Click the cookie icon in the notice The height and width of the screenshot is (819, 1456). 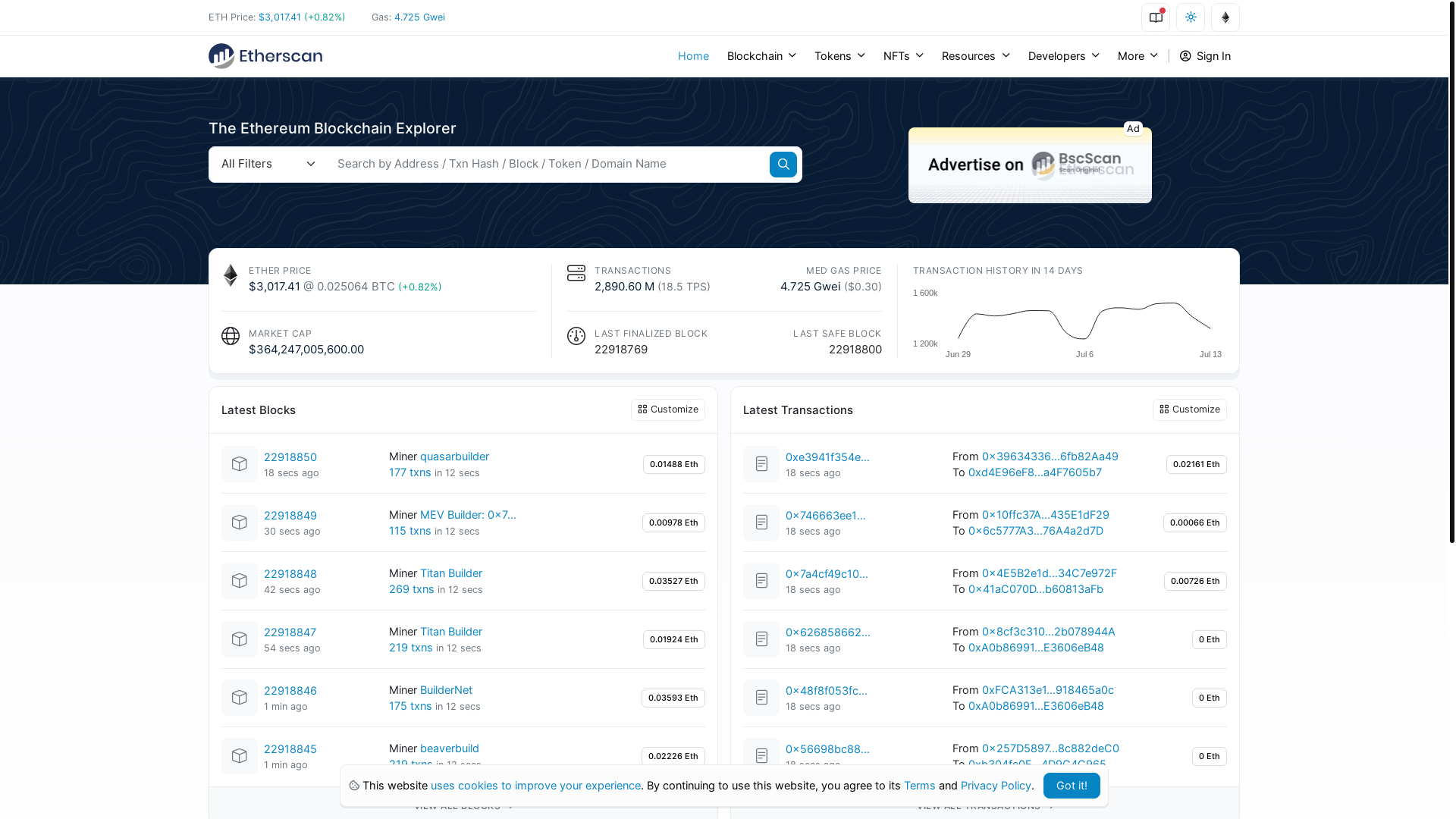tap(354, 786)
